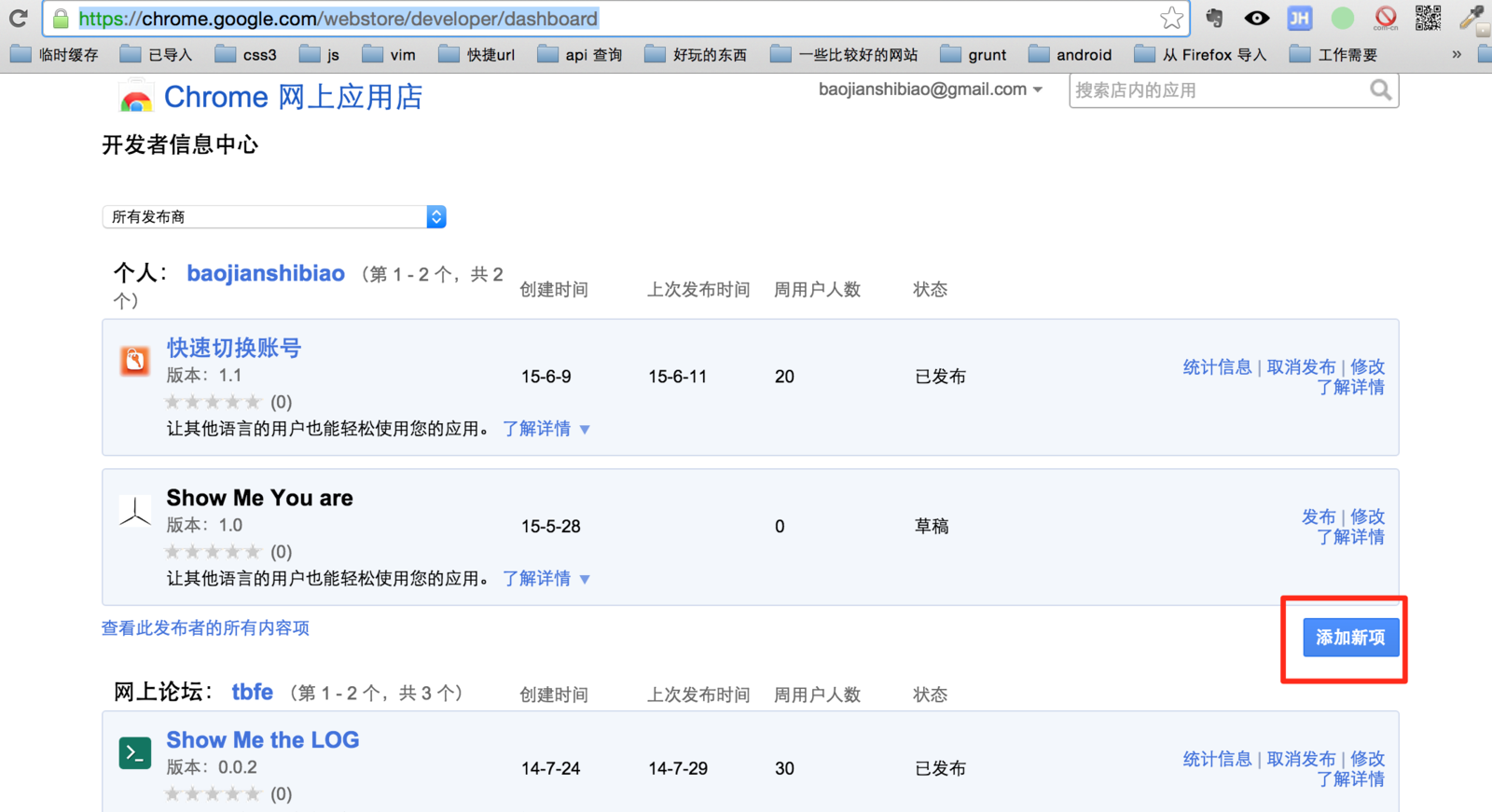Click the tbfe group publisher link
1492x812 pixels.
253,692
